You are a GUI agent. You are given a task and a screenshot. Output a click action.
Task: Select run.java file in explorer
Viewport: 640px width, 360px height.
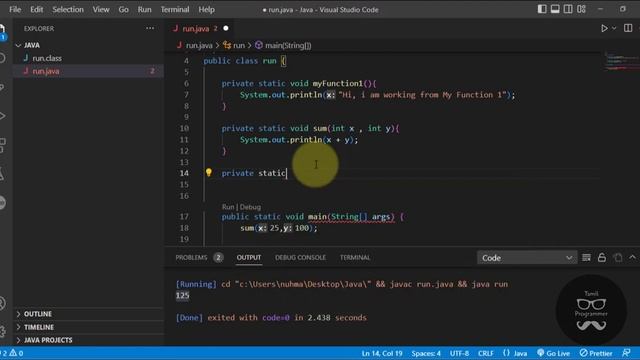[x=46, y=71]
